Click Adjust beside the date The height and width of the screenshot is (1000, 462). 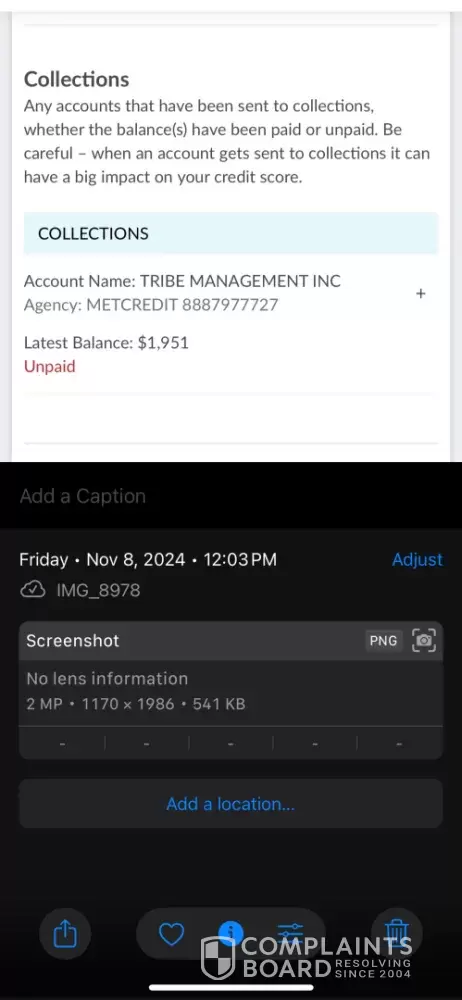point(417,559)
